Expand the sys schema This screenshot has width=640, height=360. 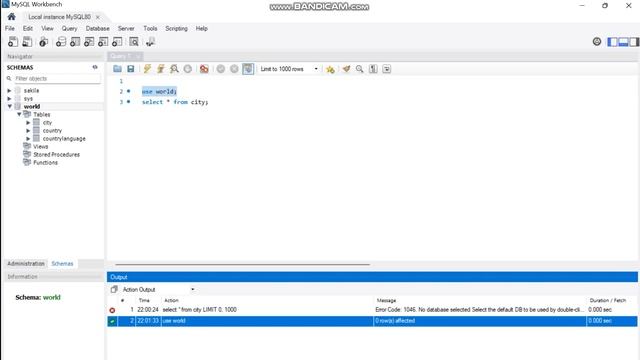tap(9, 99)
